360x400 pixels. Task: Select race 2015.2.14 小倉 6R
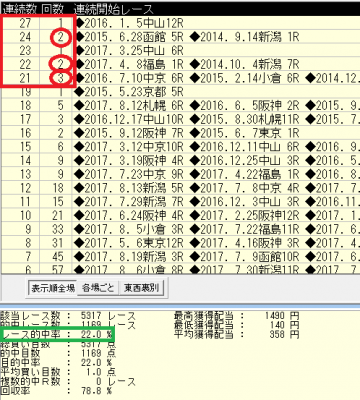(245, 78)
